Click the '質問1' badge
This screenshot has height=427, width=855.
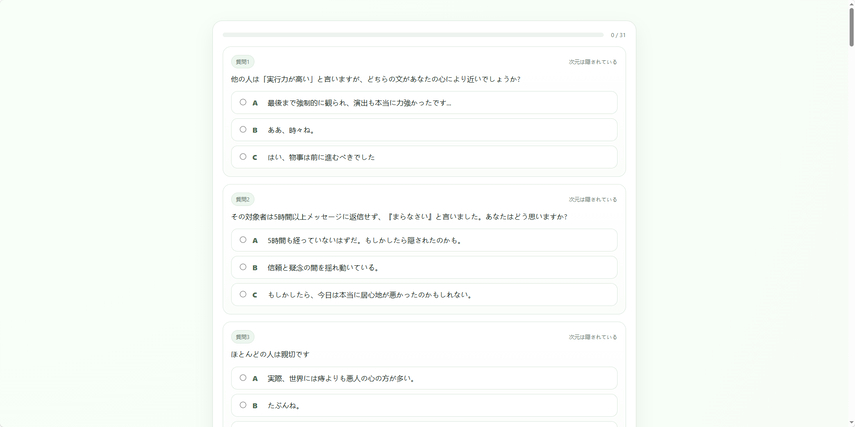click(243, 62)
